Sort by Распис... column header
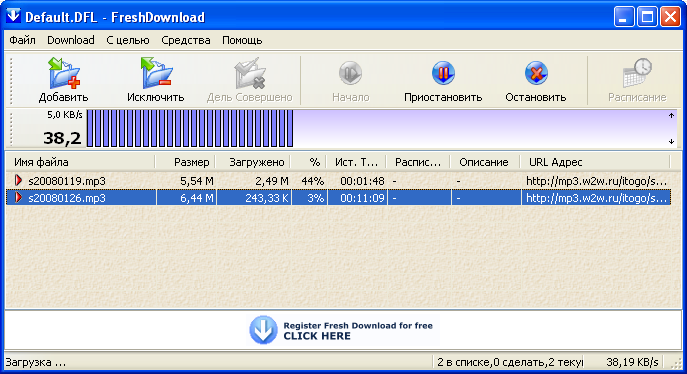 click(418, 162)
